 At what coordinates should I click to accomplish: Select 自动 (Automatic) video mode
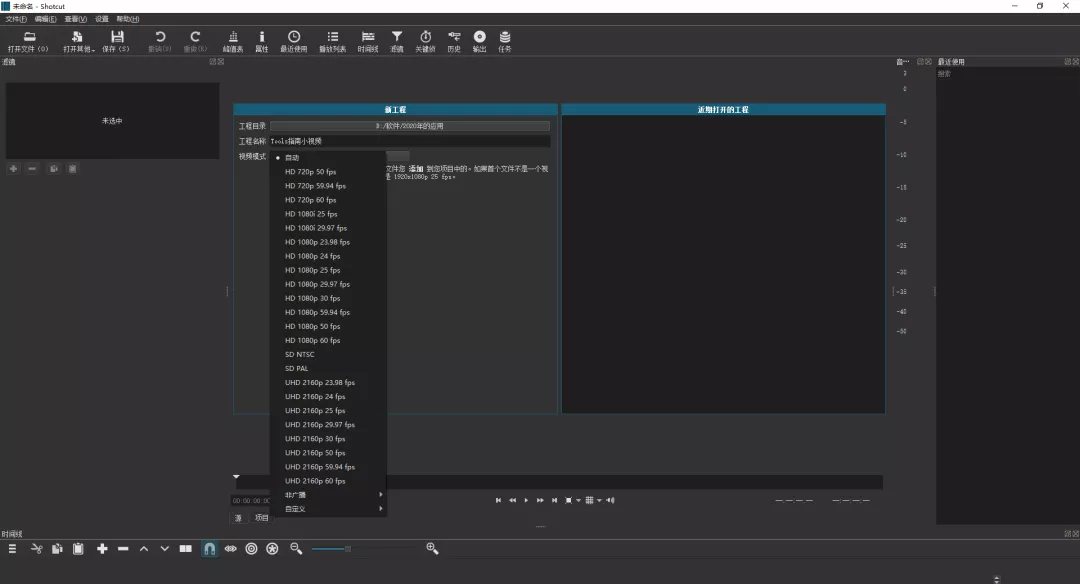[328, 158]
